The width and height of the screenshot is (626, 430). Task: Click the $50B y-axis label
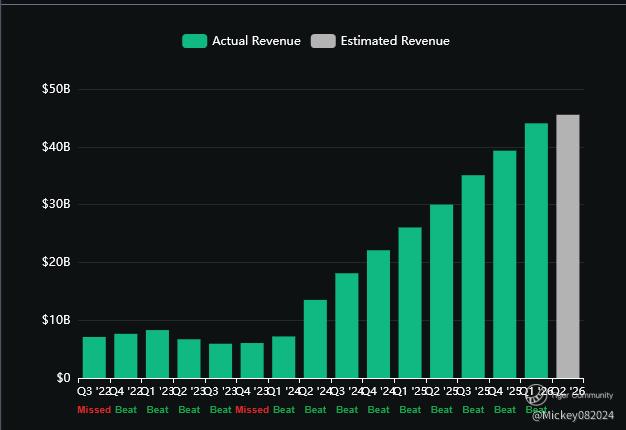pos(56,89)
